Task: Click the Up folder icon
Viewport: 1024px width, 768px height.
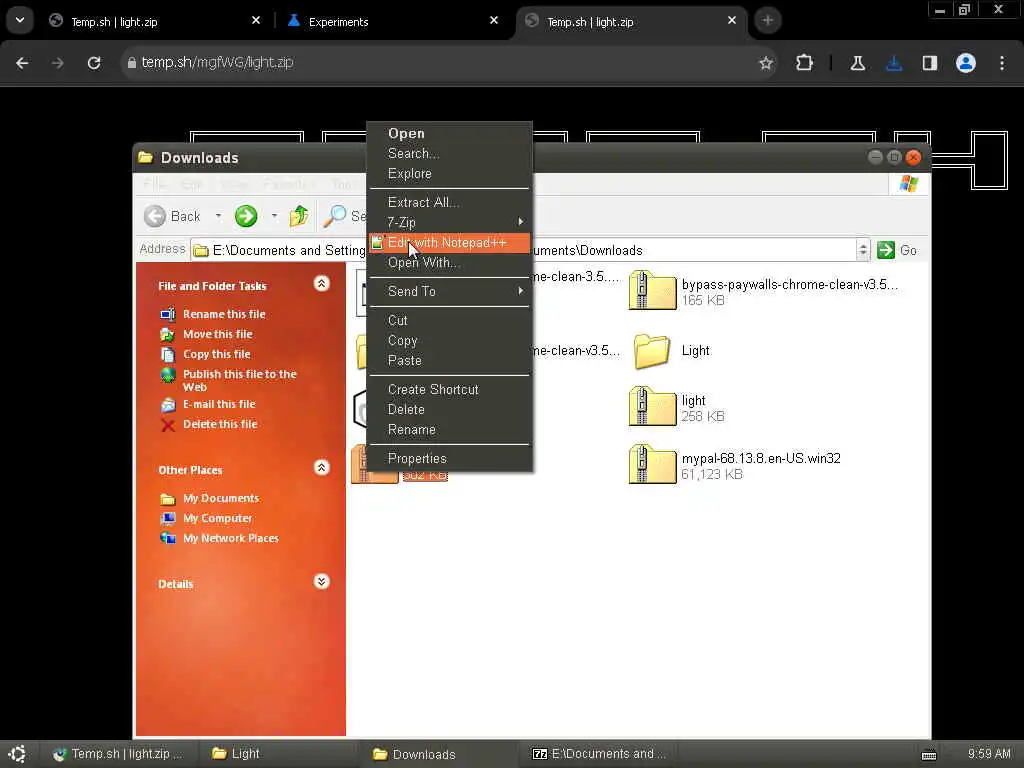Action: 299,216
